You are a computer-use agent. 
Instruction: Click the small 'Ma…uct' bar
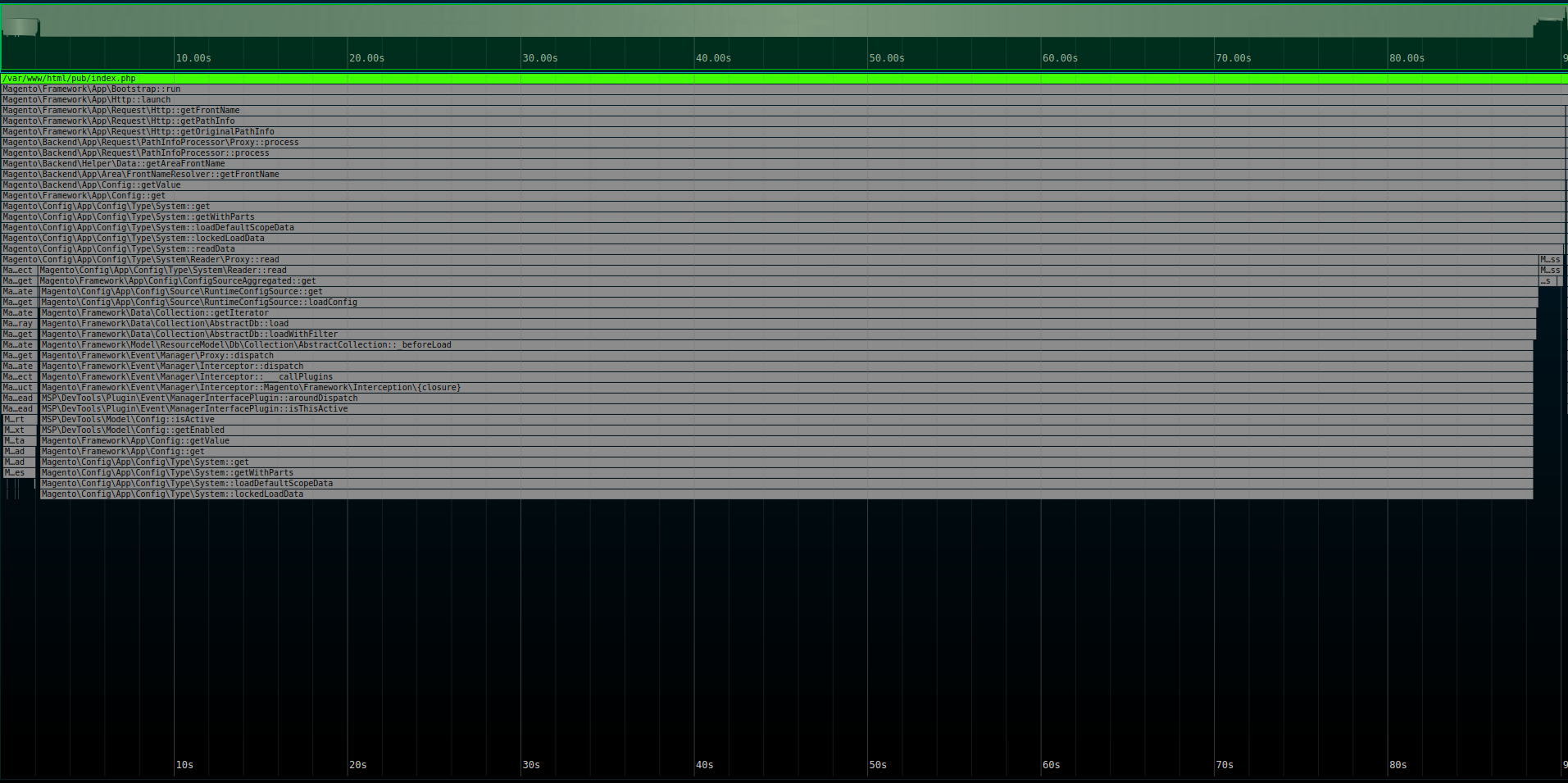coord(18,388)
